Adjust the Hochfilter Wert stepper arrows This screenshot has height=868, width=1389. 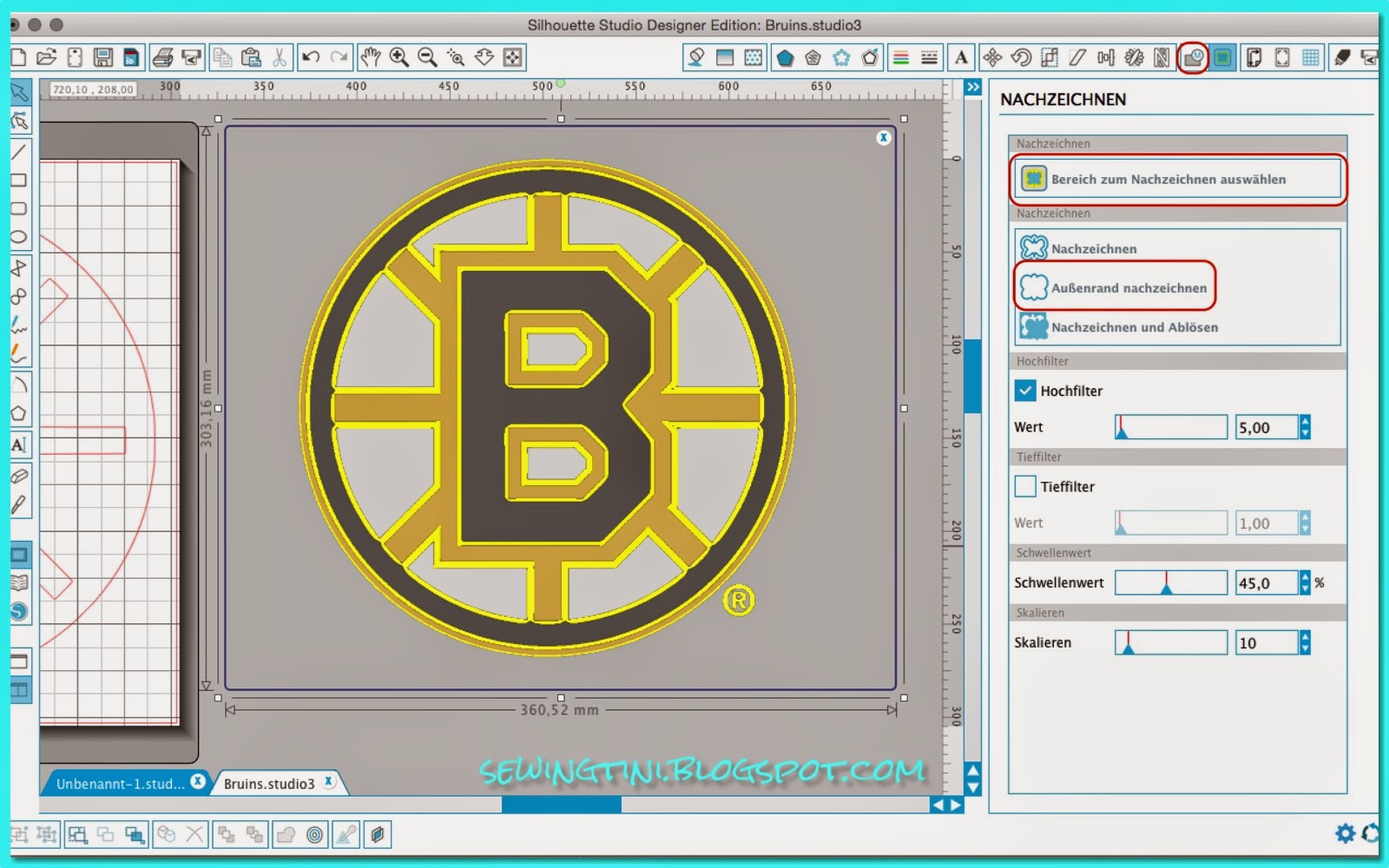pos(1305,427)
